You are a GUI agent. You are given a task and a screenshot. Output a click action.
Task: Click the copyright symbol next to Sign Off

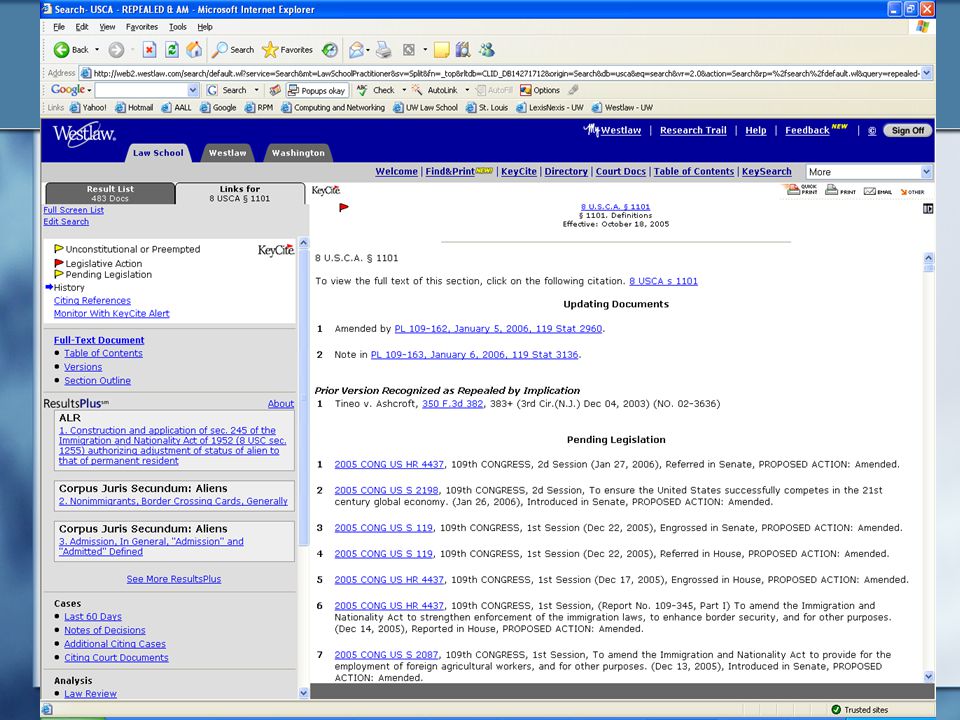[872, 131]
